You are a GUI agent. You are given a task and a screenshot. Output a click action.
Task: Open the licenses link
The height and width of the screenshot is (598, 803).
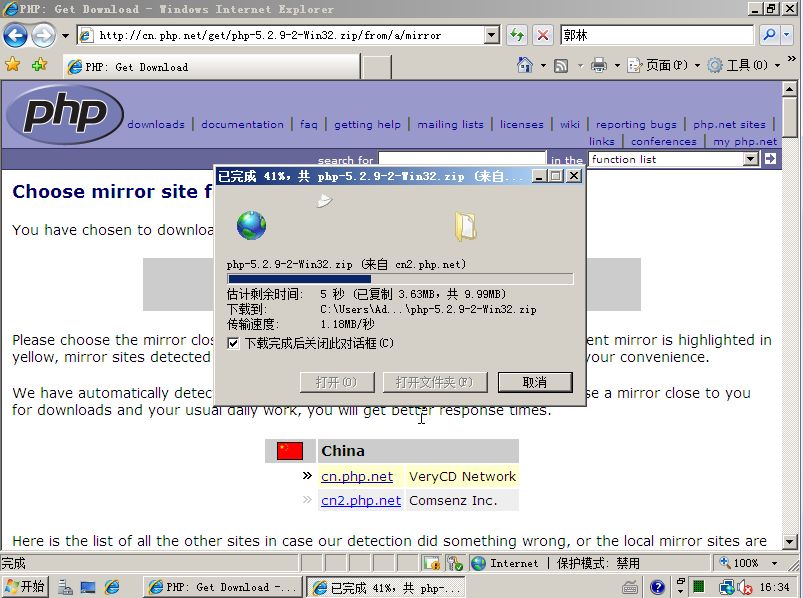[521, 124]
